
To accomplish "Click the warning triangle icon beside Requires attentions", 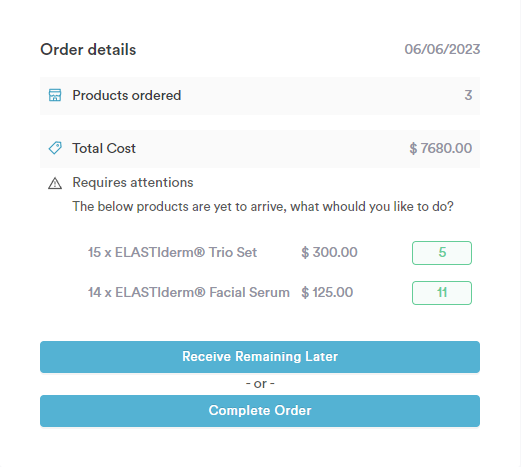I will [55, 183].
